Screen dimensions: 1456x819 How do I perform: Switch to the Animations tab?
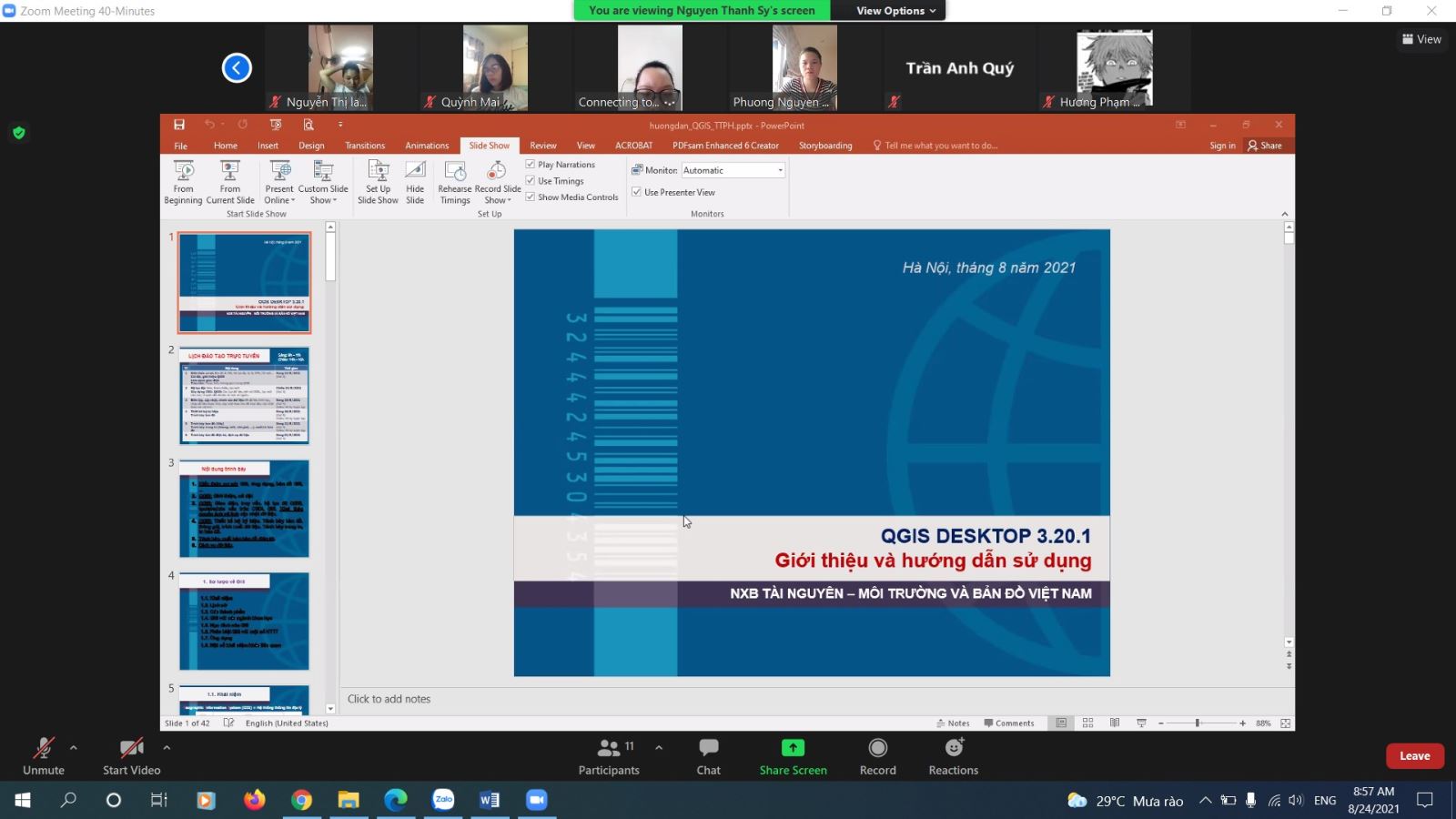coord(427,146)
